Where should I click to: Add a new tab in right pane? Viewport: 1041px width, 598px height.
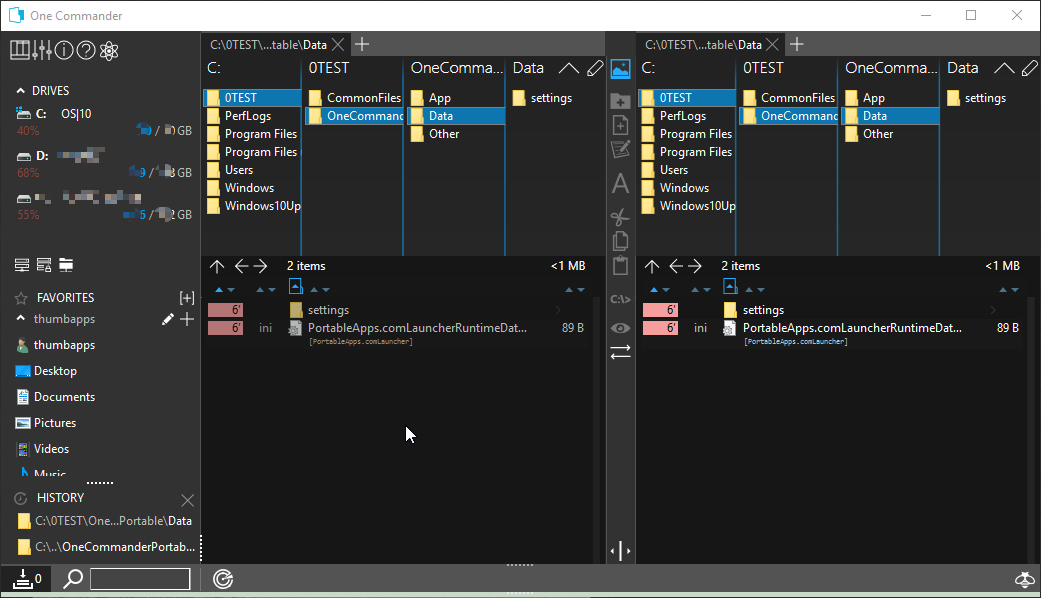797,44
